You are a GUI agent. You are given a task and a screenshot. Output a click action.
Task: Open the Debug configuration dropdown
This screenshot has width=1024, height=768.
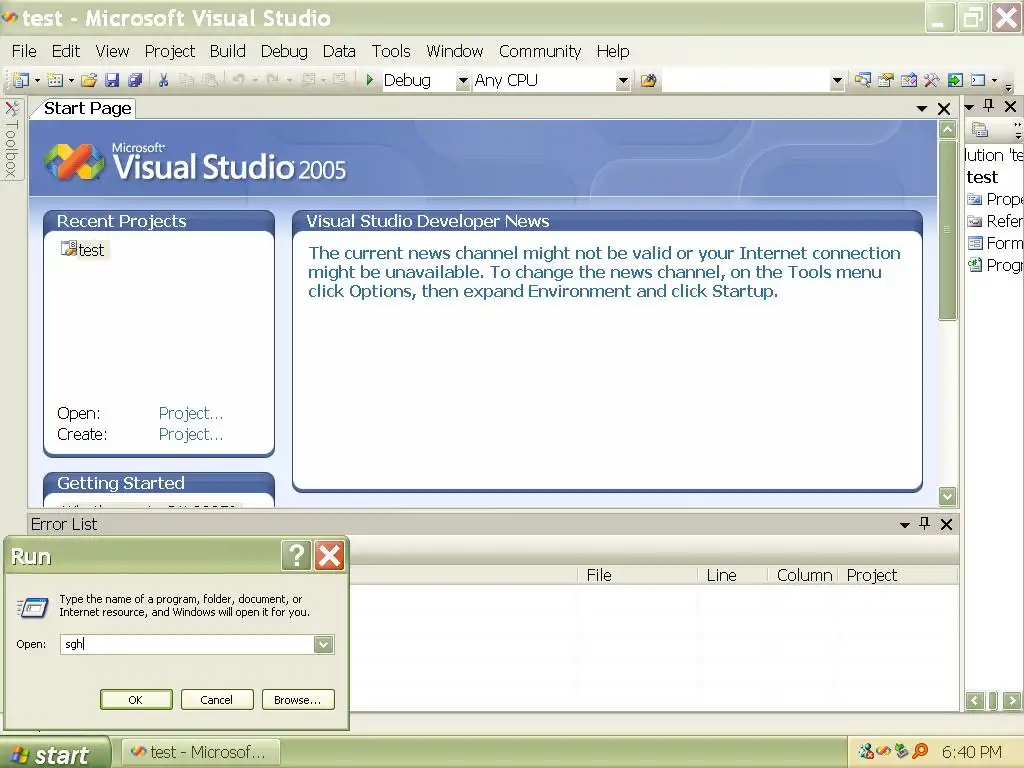(462, 80)
